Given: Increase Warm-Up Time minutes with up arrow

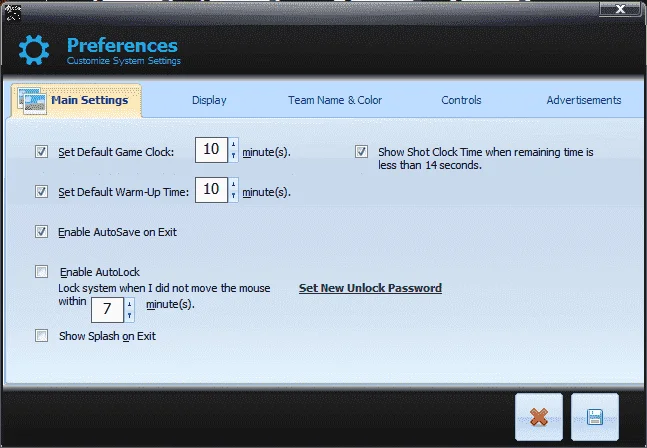Looking at the screenshot, I should click(234, 184).
